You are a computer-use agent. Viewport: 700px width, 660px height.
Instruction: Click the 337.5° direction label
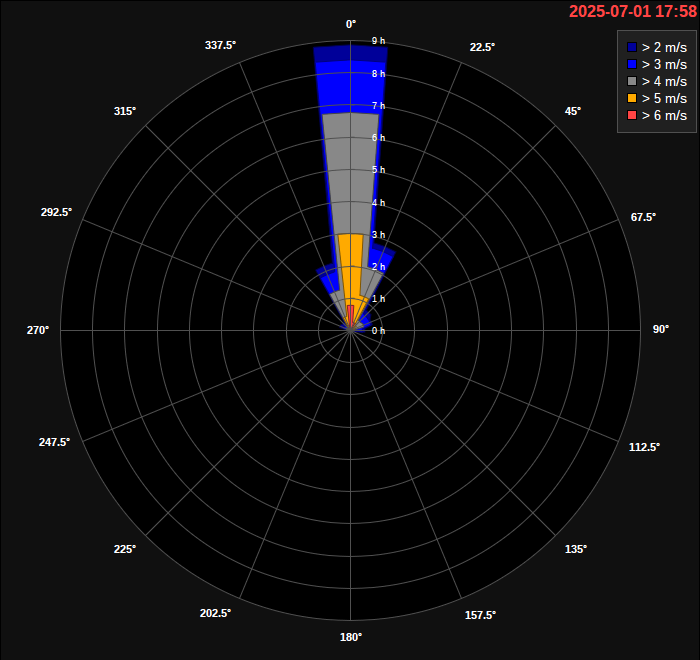tap(220, 46)
